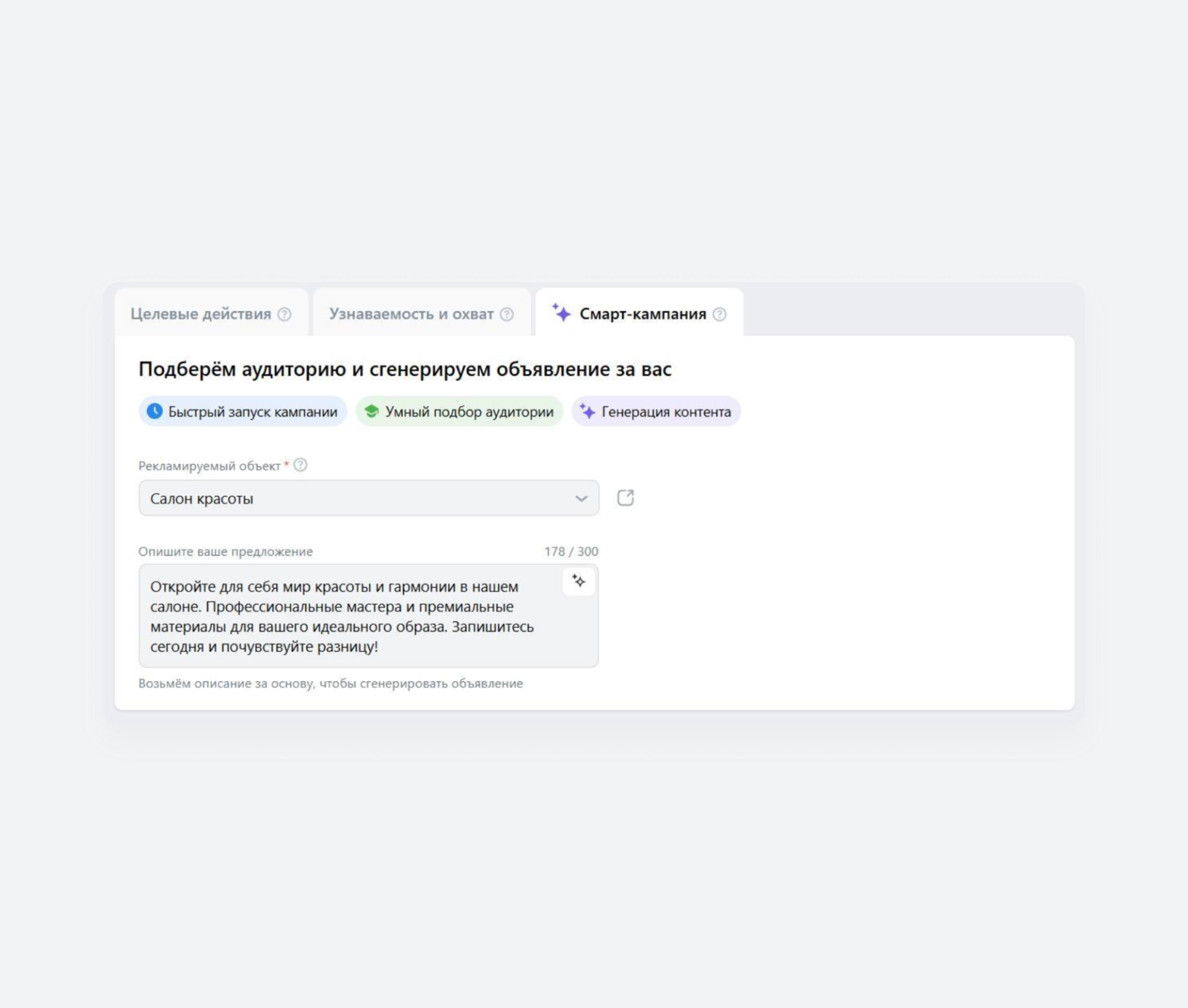The height and width of the screenshot is (1008, 1188).
Task: Click the blue clock icon in first chip
Action: [154, 411]
